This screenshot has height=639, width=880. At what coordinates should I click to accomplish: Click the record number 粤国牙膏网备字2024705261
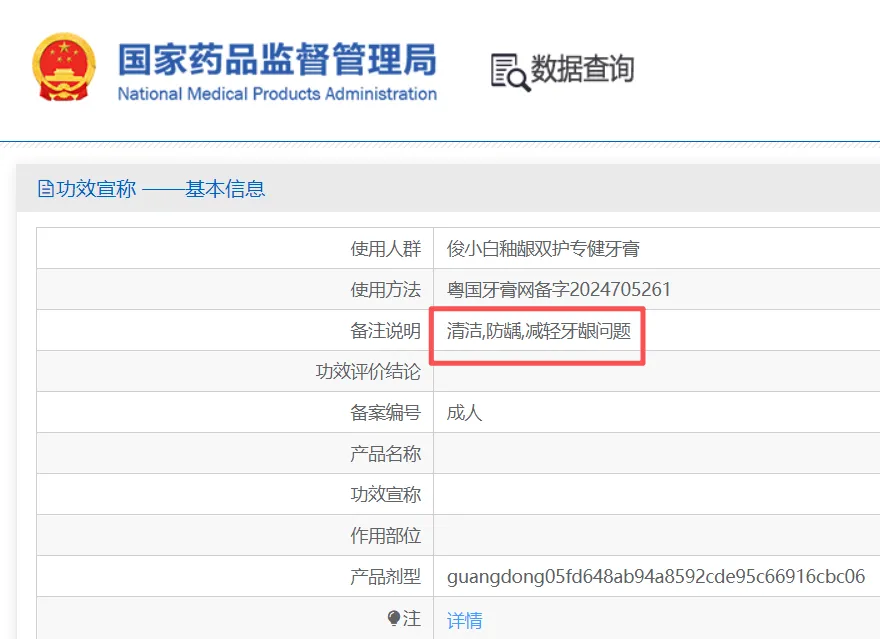coord(559,290)
